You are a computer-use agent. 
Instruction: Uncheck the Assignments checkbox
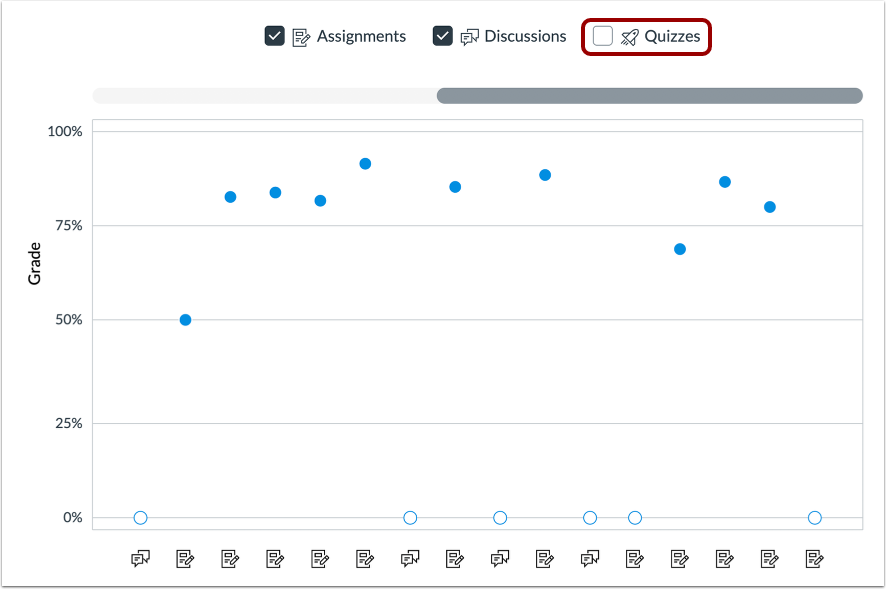[x=275, y=36]
